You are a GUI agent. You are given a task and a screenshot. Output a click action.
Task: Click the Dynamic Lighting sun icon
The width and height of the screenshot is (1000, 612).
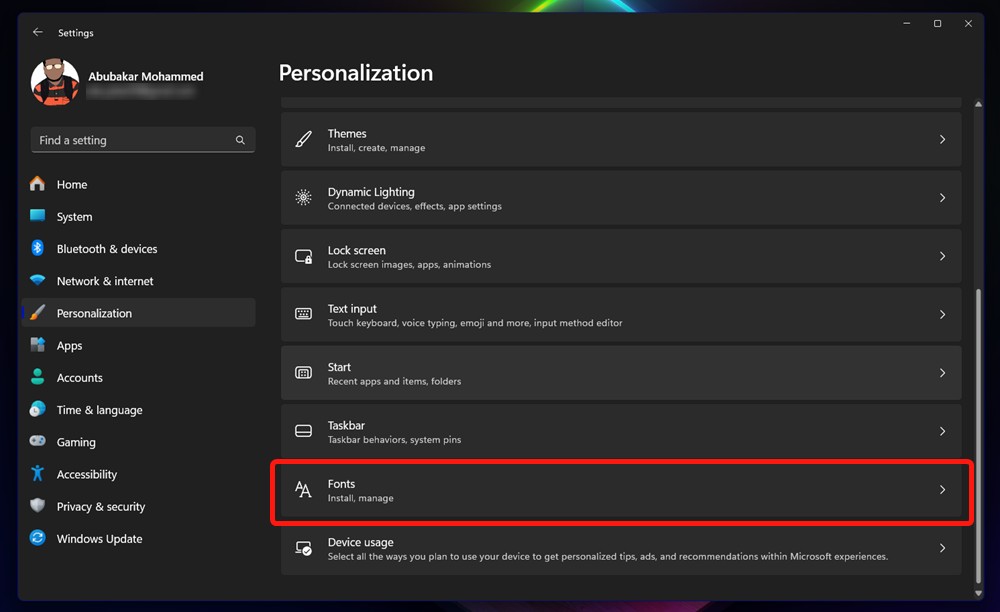[x=303, y=198]
